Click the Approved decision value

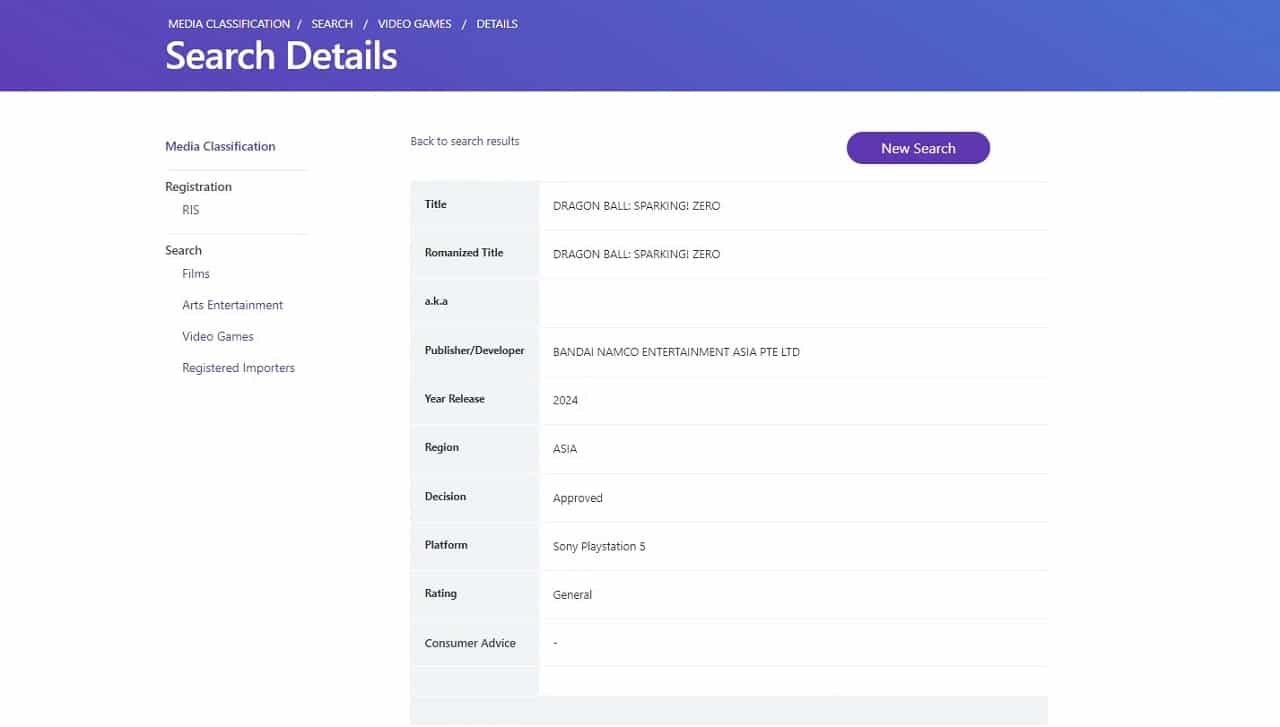click(577, 498)
